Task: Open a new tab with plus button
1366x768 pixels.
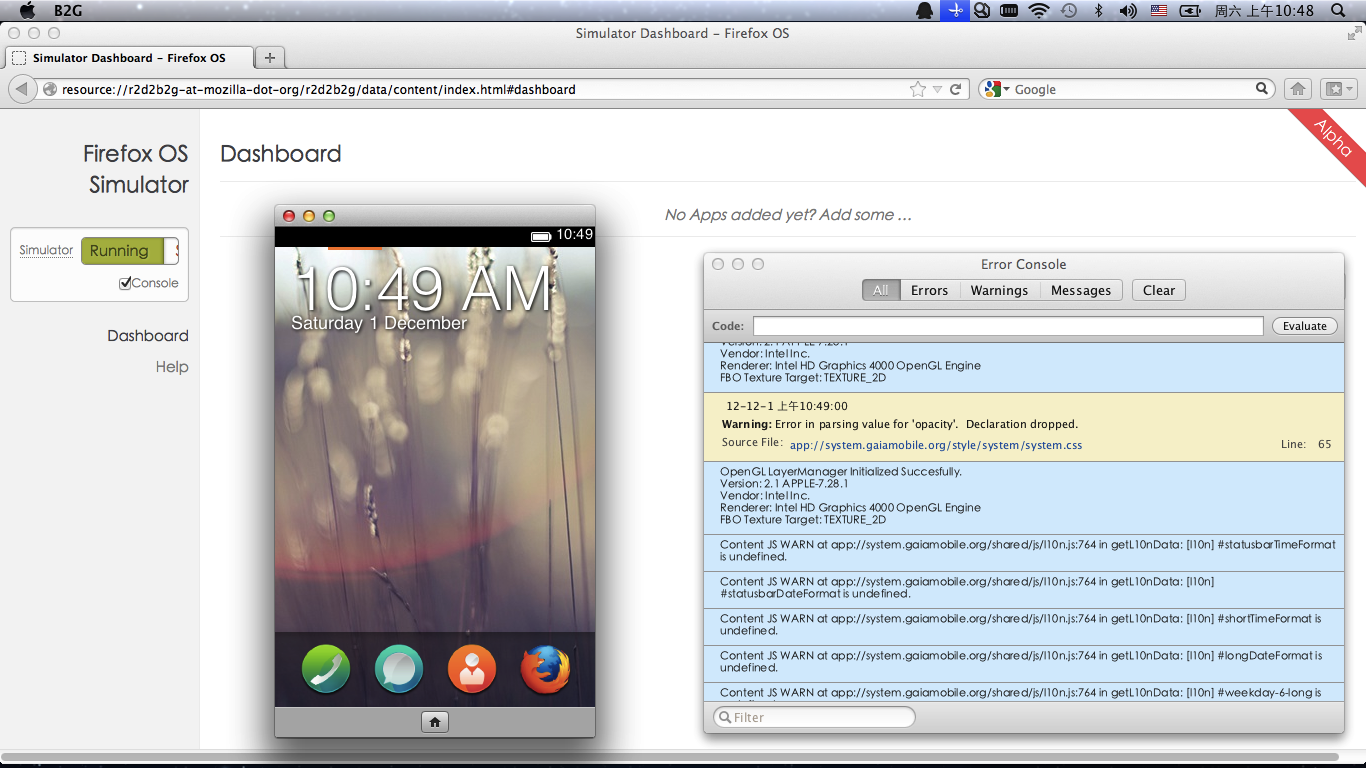Action: 269,57
